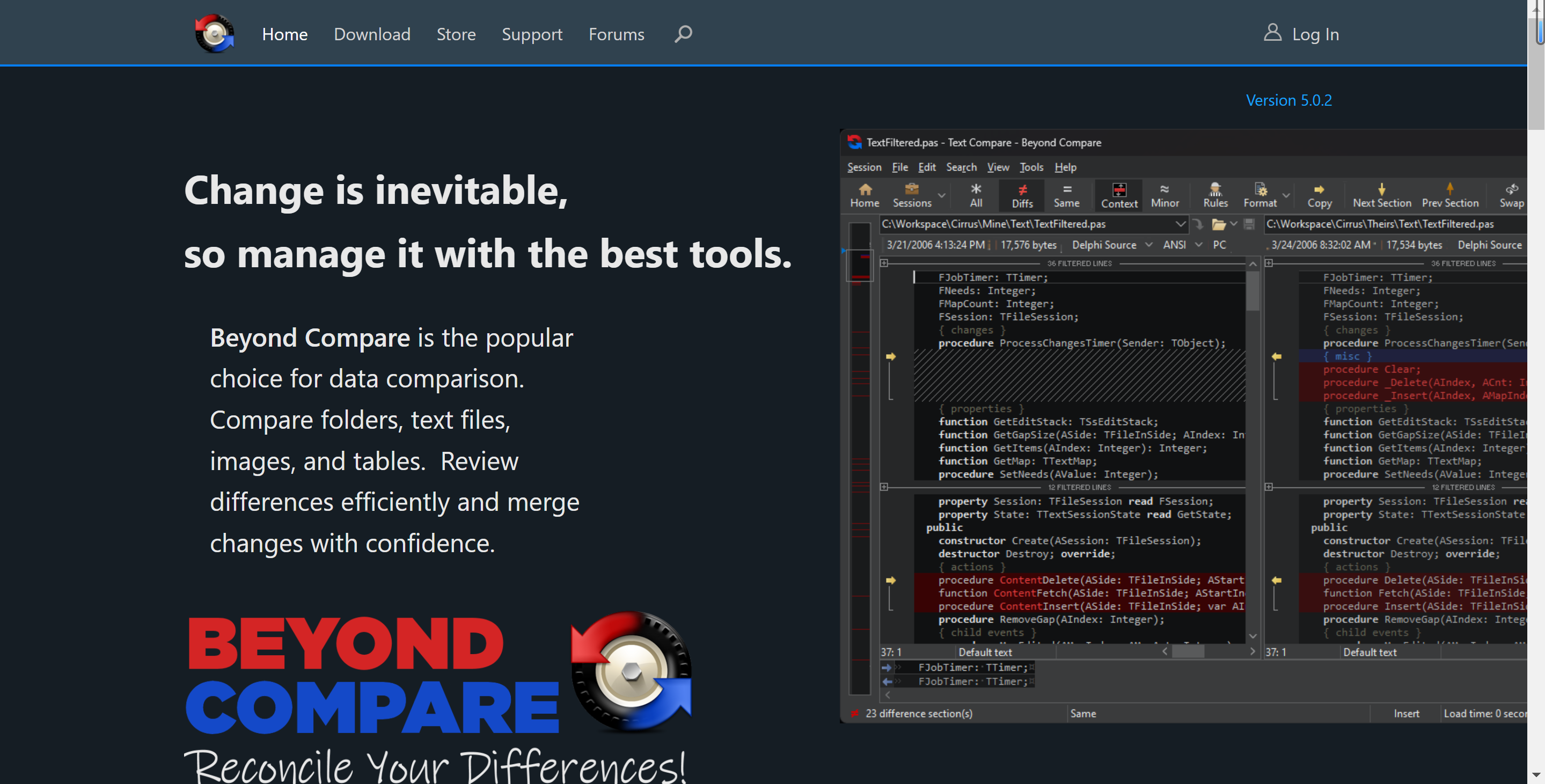Open the Store page link
Viewport: 1545px width, 784px height.
(x=456, y=34)
